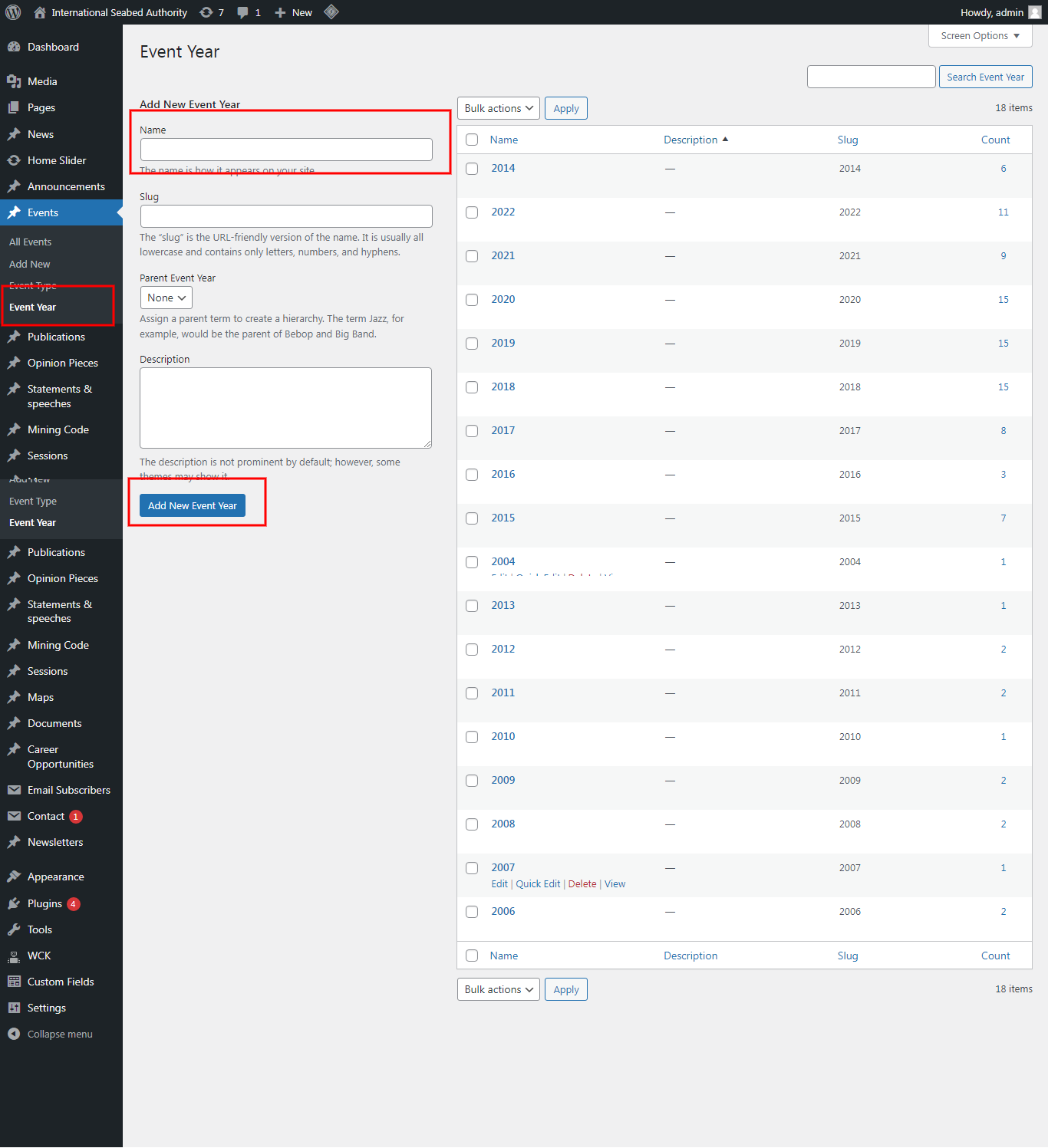Click the Dashboard gauge icon
This screenshot has width=1048, height=1148.
tap(14, 47)
